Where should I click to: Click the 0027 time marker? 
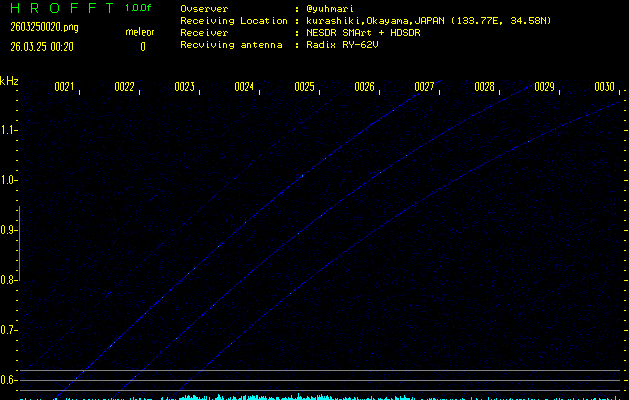coord(424,88)
